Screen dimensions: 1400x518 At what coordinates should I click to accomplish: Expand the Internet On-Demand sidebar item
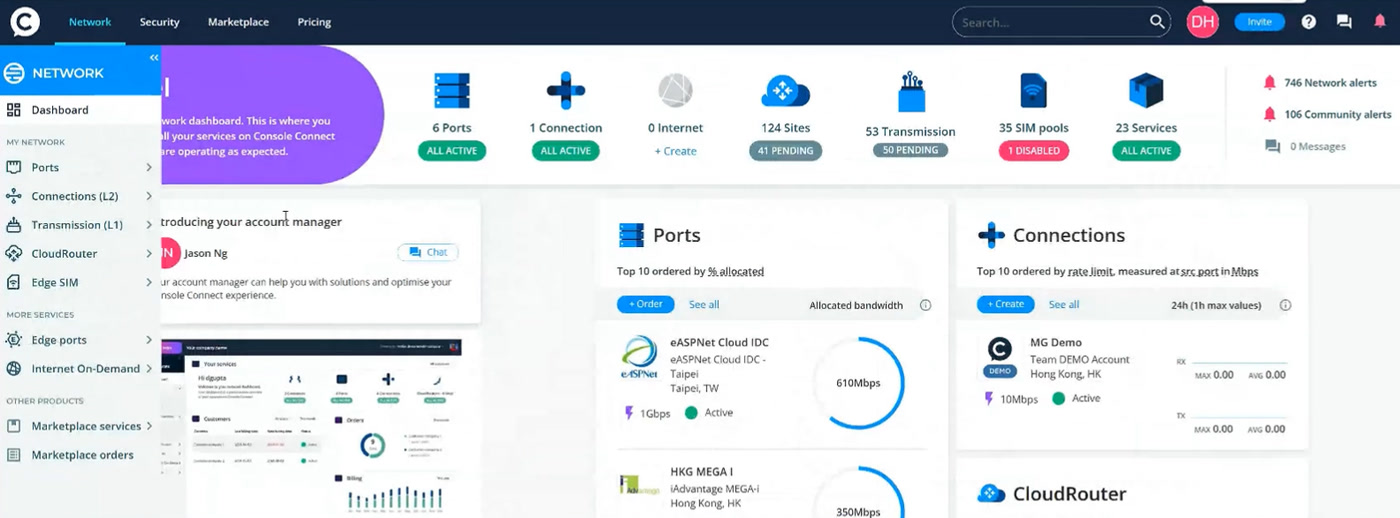point(149,369)
